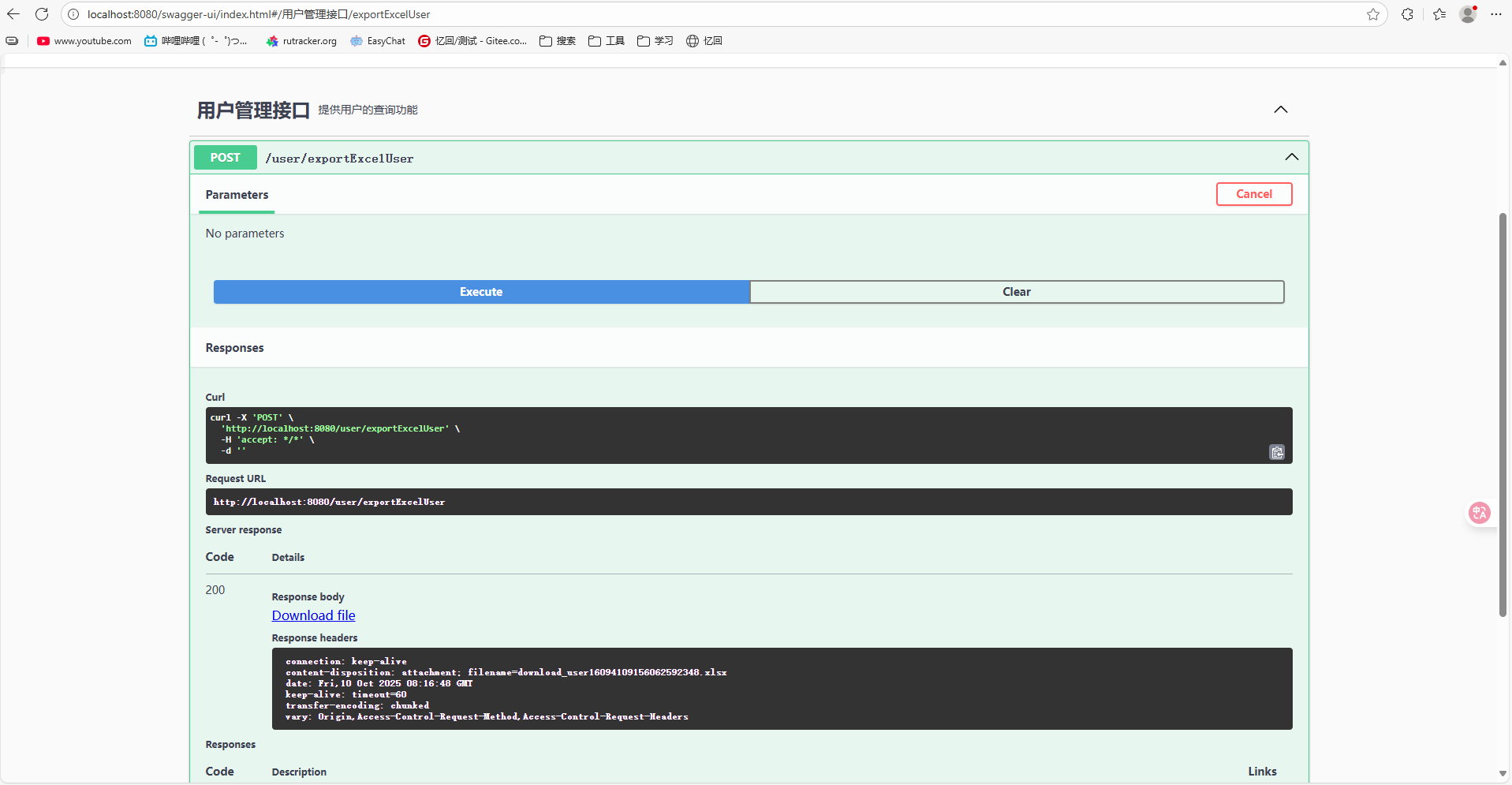This screenshot has width=1512, height=785.
Task: Reload the Swagger page
Action: tap(42, 14)
